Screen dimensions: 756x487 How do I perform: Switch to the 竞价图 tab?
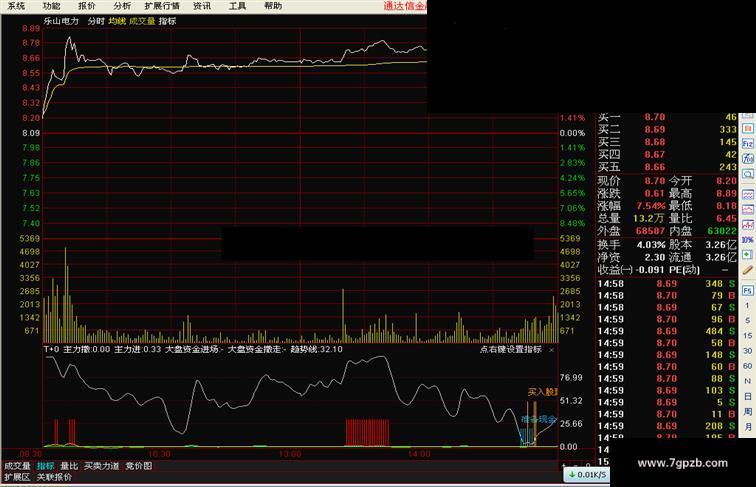[x=139, y=466]
